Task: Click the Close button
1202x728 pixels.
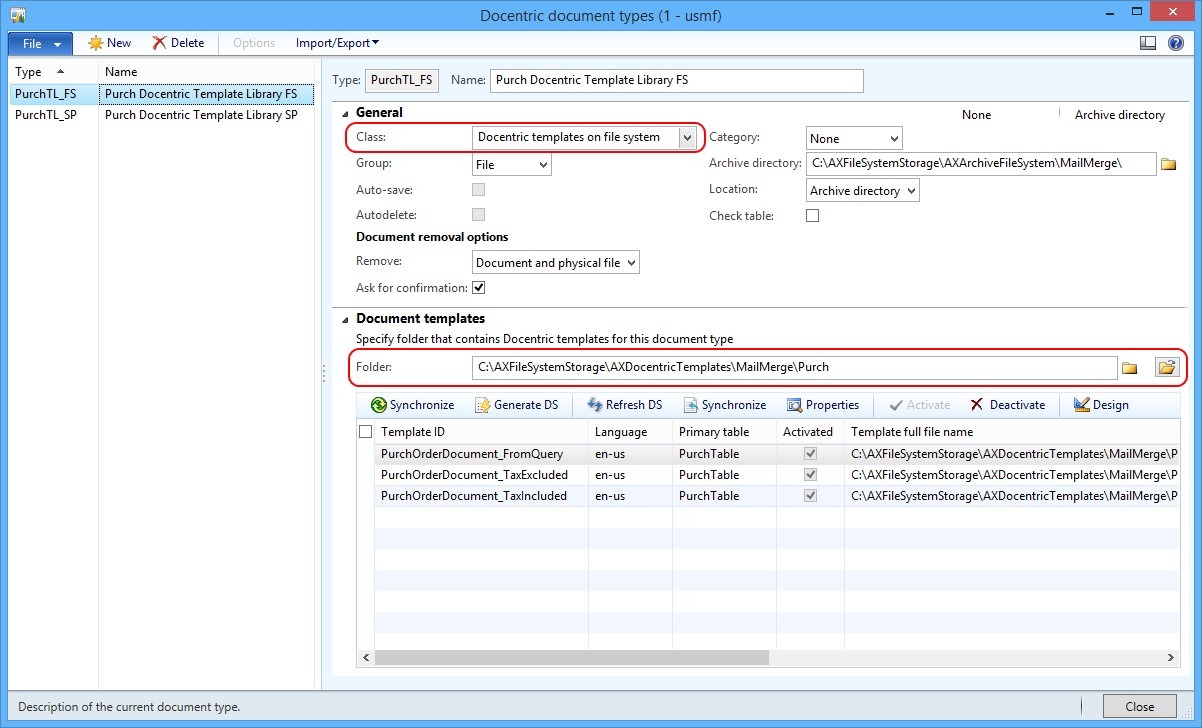Action: [1139, 706]
